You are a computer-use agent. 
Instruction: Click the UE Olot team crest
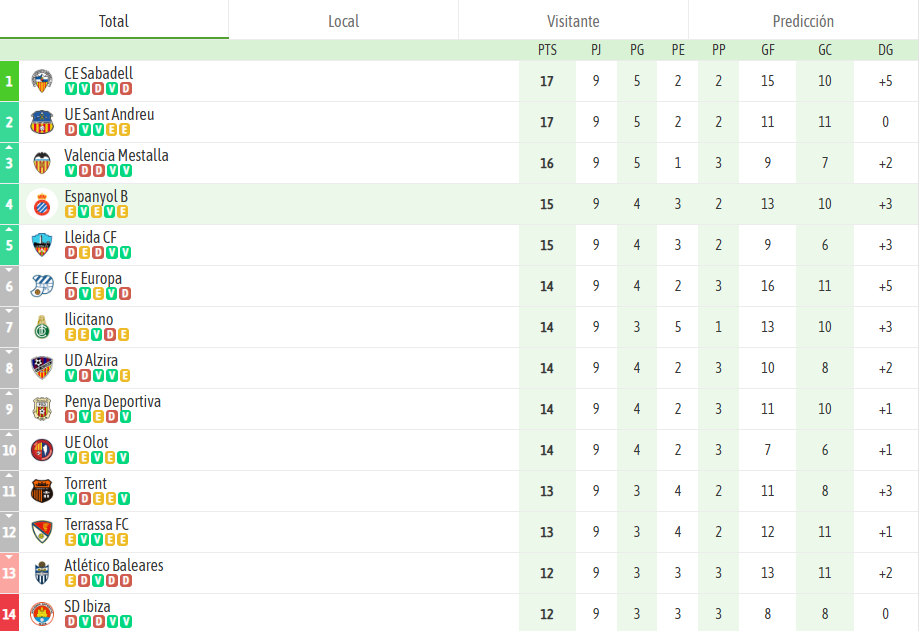[x=41, y=449]
